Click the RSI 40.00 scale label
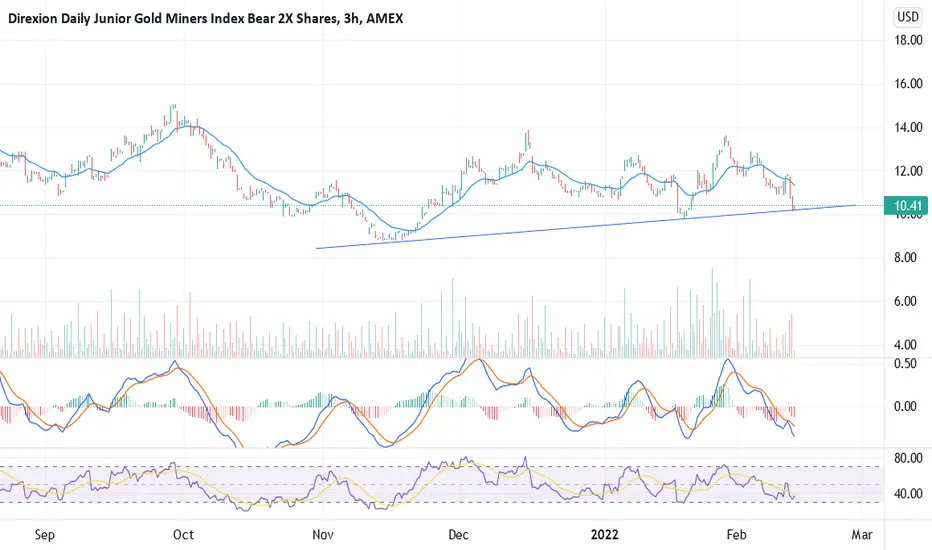 point(908,494)
